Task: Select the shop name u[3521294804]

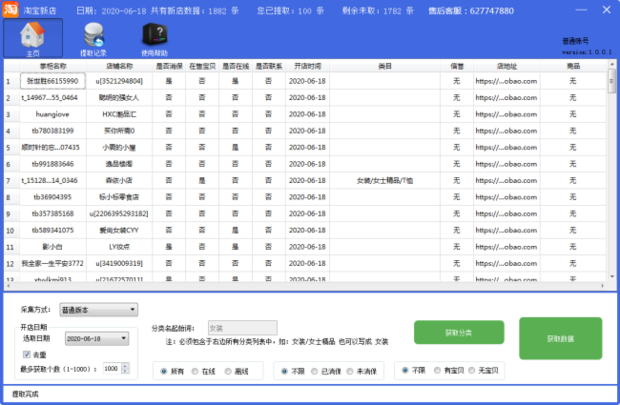Action: coord(119,81)
